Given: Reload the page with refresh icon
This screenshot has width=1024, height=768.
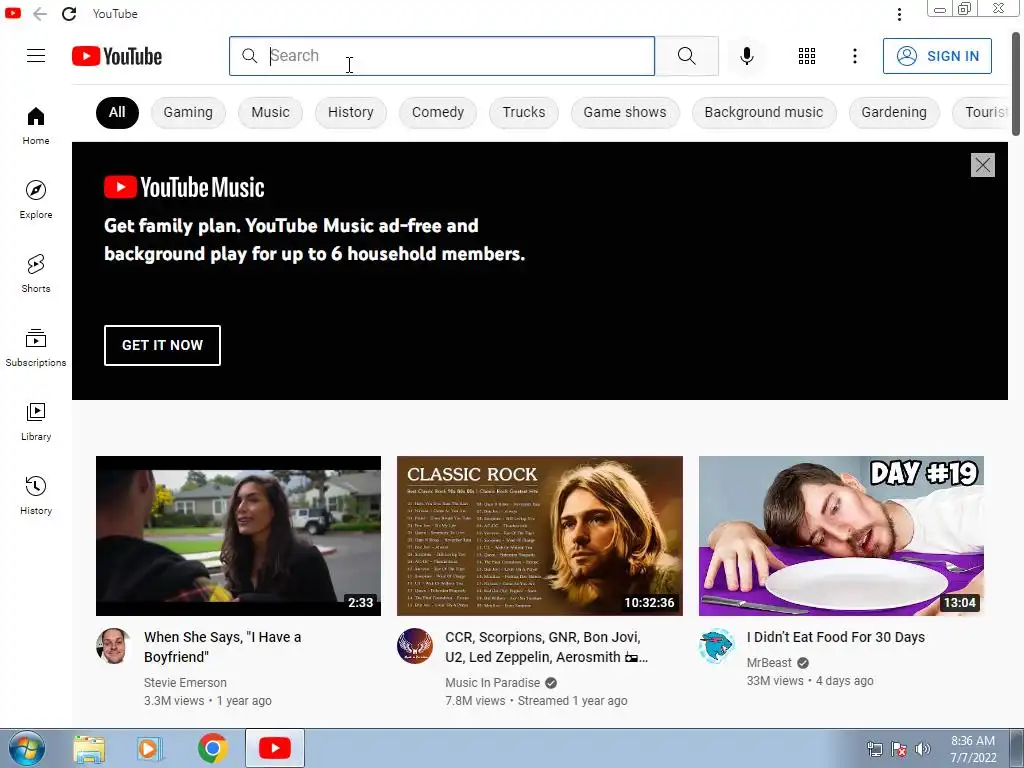Looking at the screenshot, I should (x=69, y=14).
